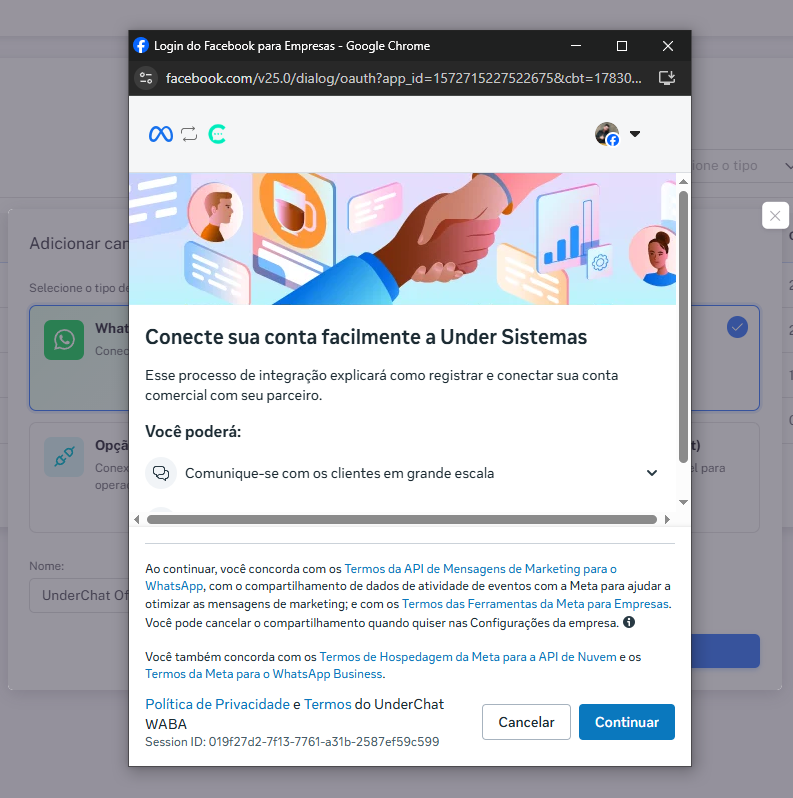The image size is (793, 798).
Task: Open the 'tipo' dropdown in background page
Action: click(x=742, y=166)
